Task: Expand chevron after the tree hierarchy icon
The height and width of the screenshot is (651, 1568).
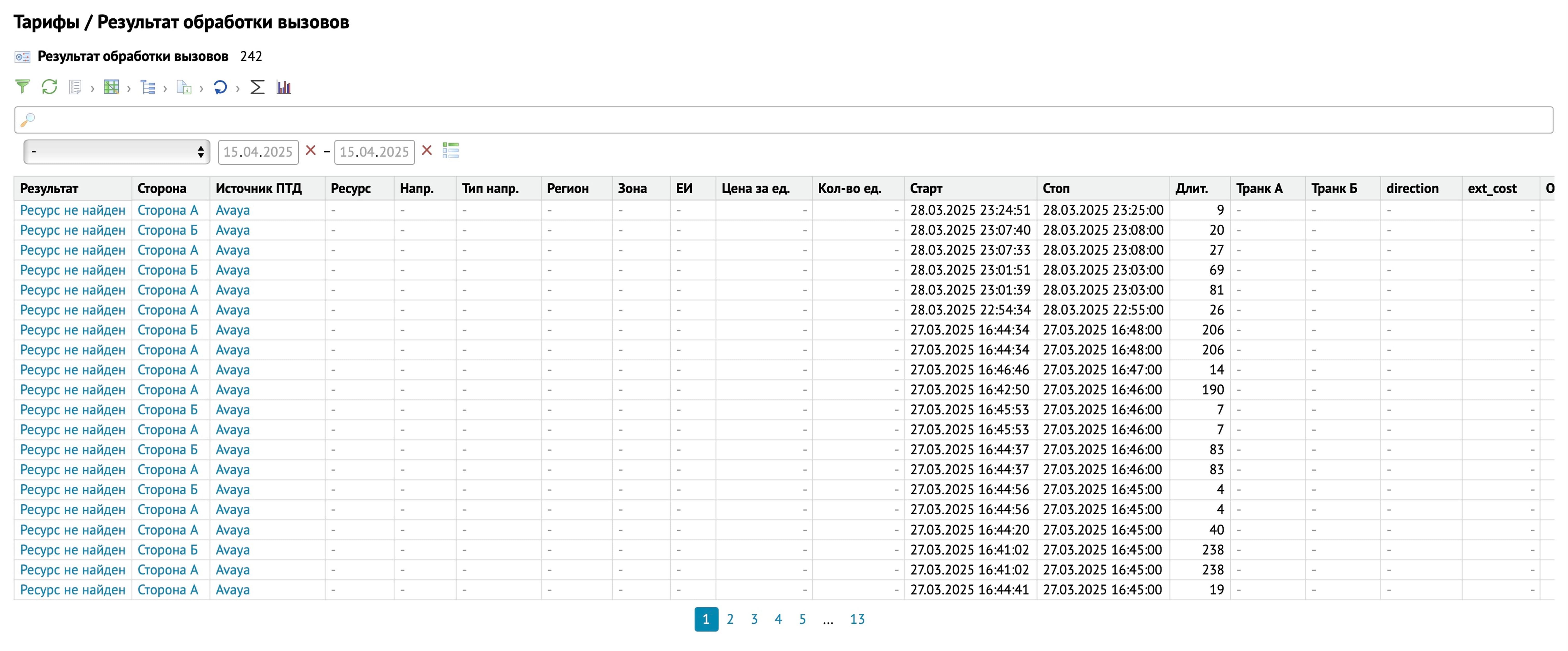Action: [x=165, y=89]
